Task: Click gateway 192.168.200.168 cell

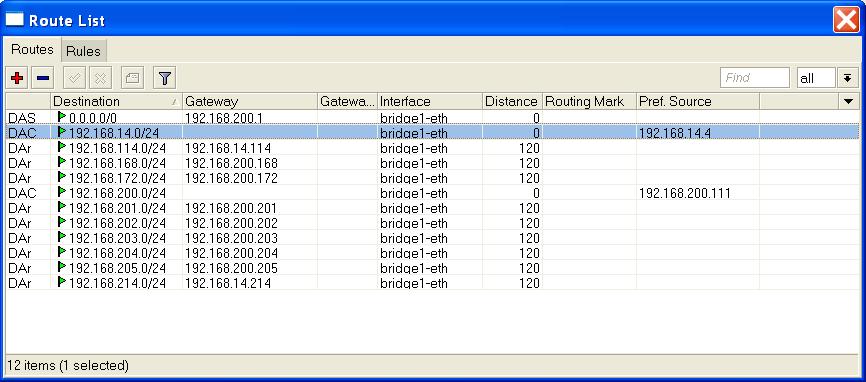Action: coord(250,163)
